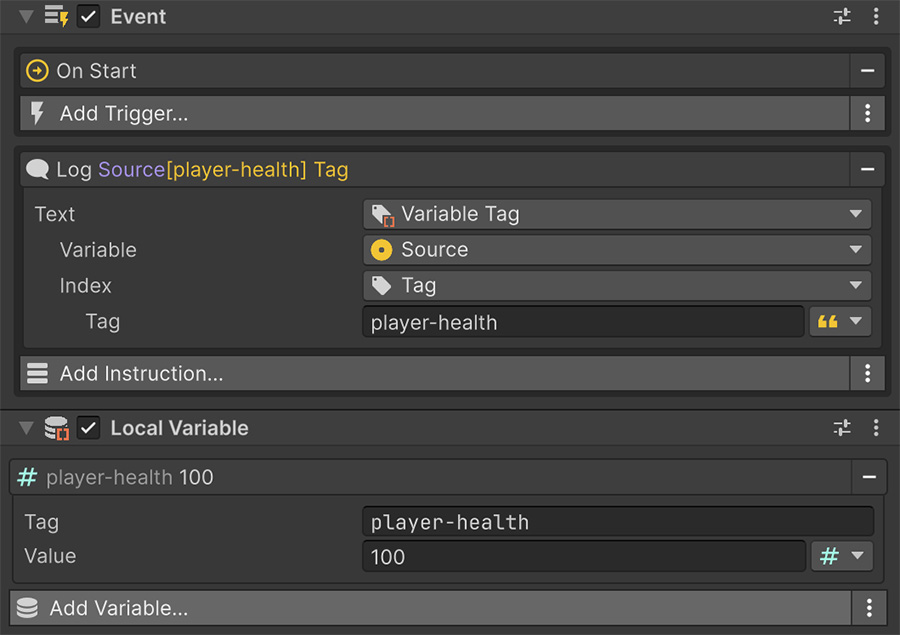The image size is (900, 635).
Task: Click the yellow Source circle icon
Action: click(x=382, y=250)
